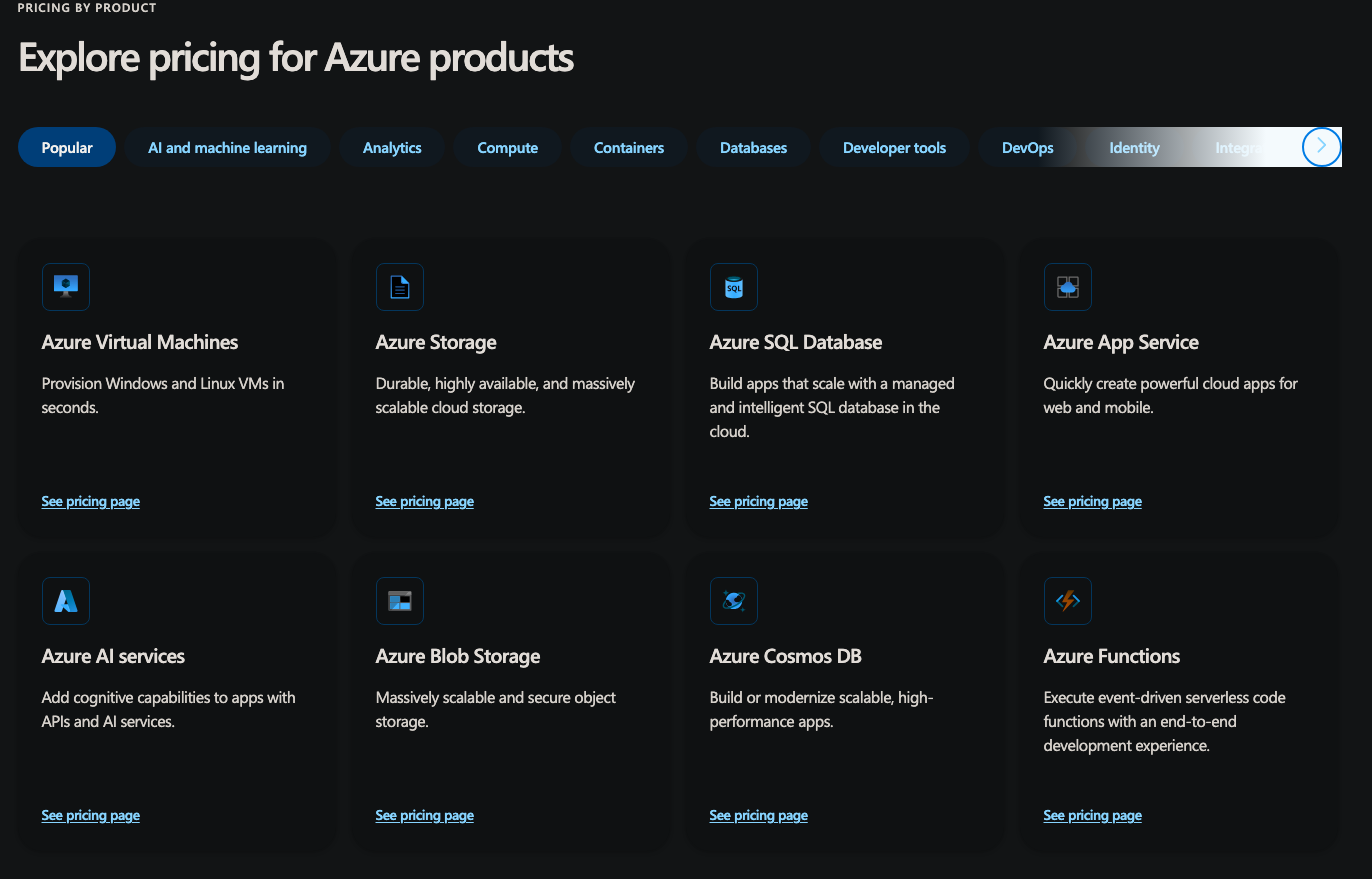
Task: Switch to AI and machine learning tab
Action: (227, 148)
